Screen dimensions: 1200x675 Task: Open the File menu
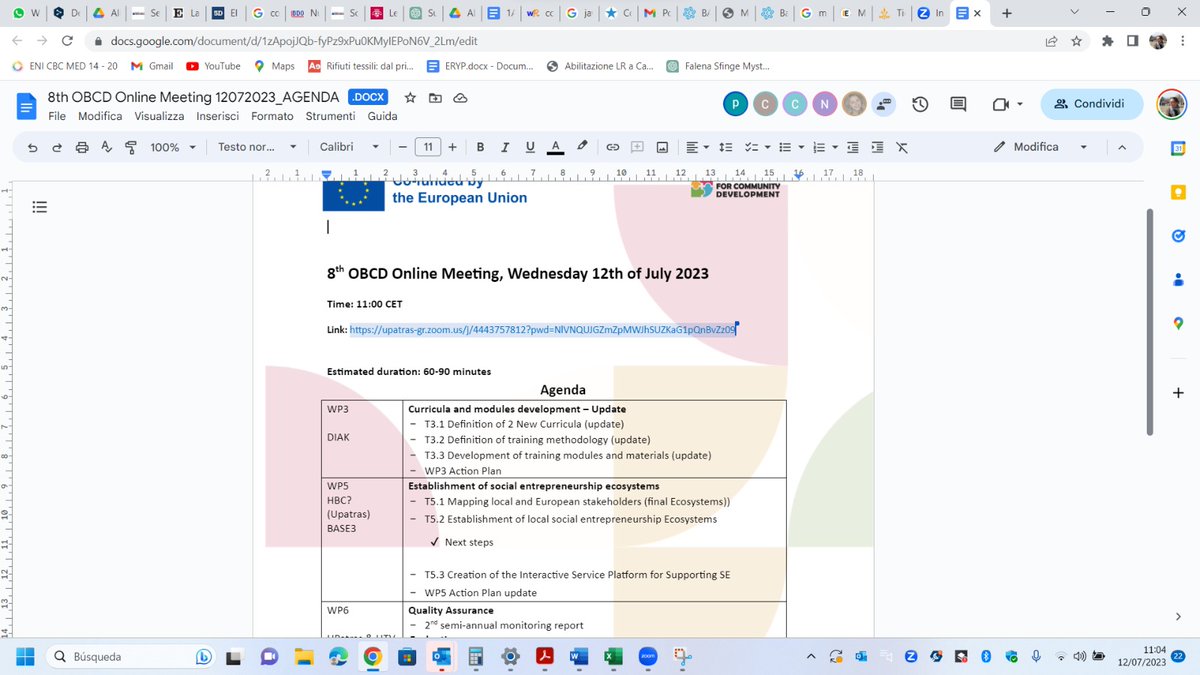(58, 116)
